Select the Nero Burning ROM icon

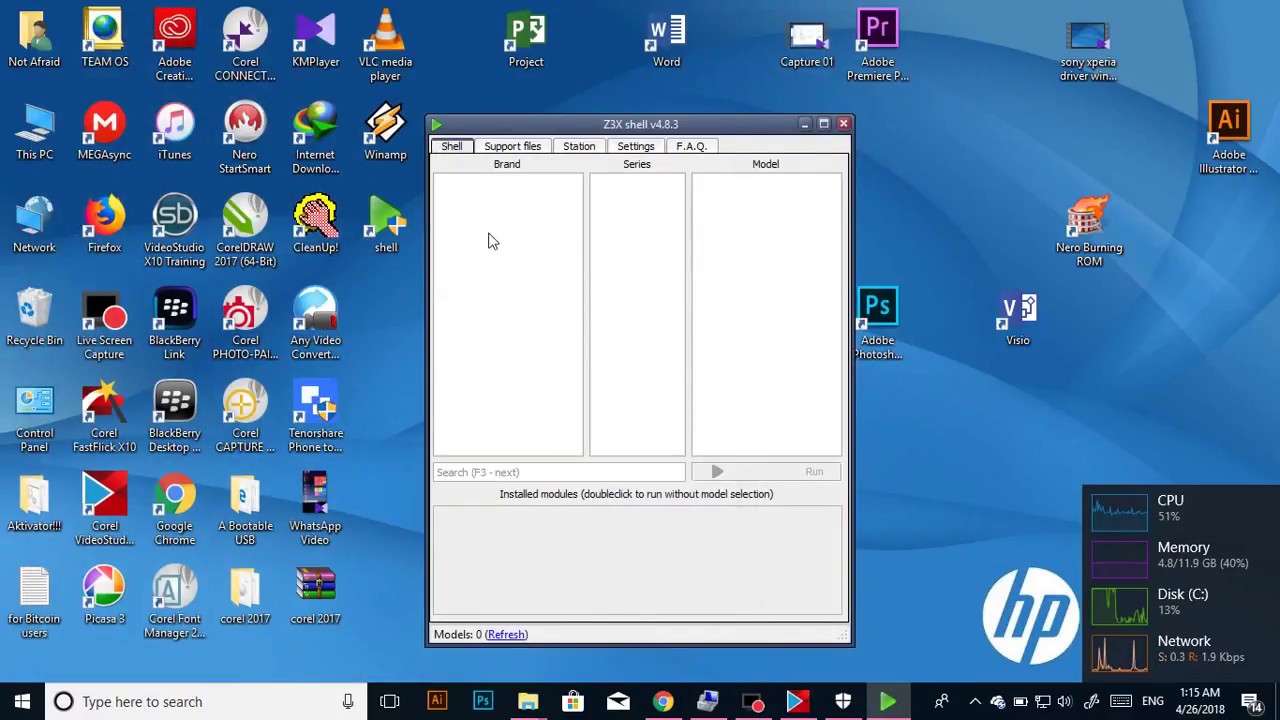point(1088,232)
